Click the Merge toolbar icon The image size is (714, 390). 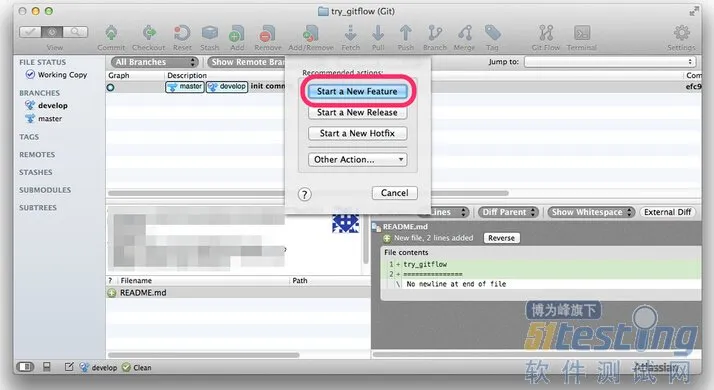point(464,33)
